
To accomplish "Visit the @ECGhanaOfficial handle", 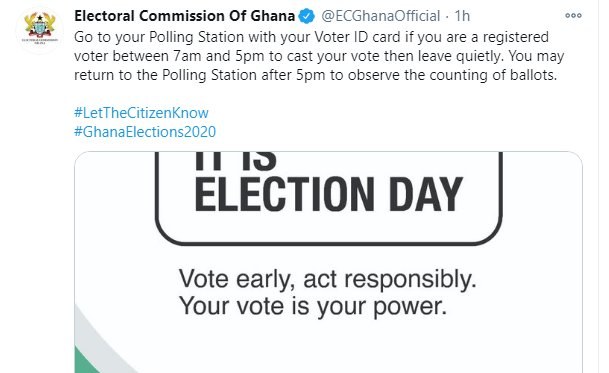I will coord(381,16).
